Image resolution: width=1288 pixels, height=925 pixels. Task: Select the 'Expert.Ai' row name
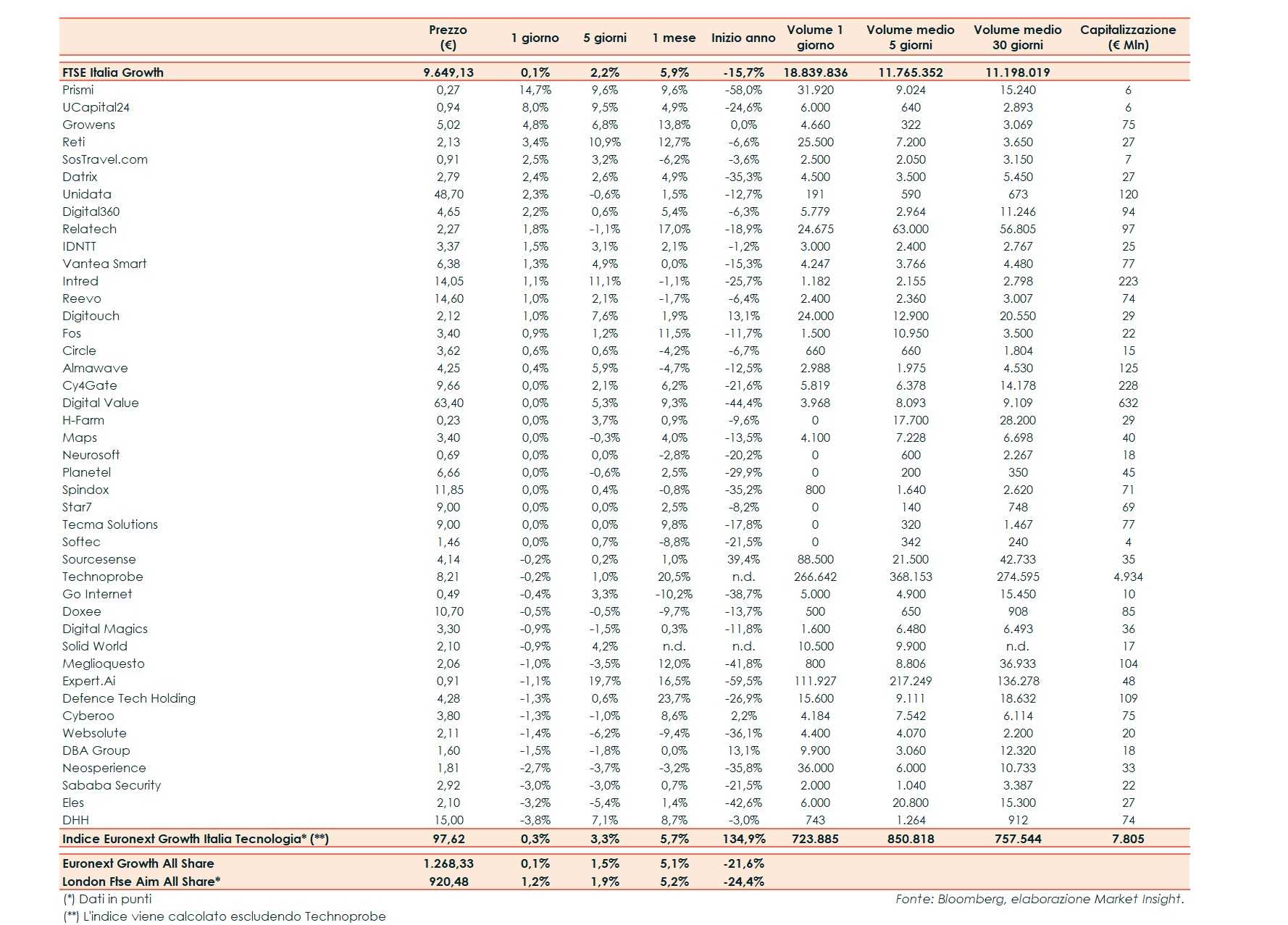[89, 681]
